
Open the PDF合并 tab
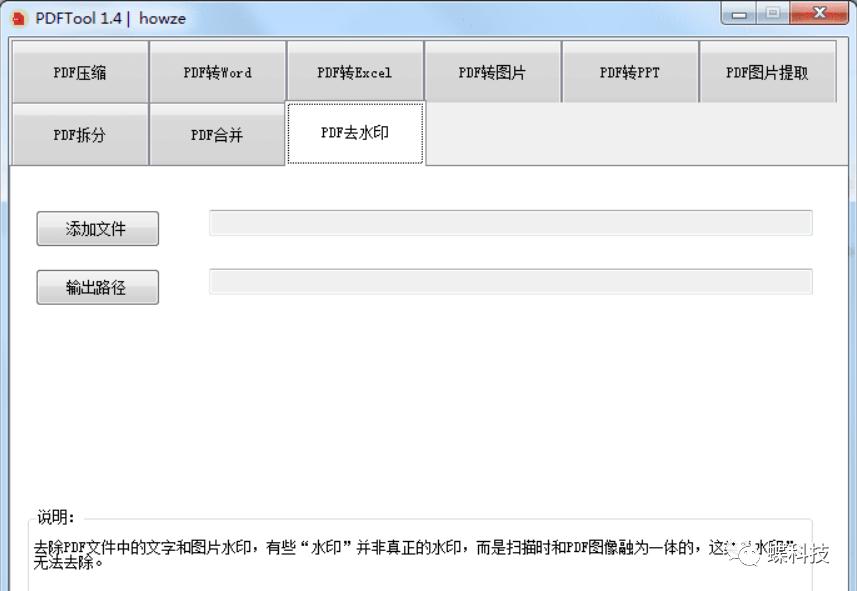coord(217,133)
